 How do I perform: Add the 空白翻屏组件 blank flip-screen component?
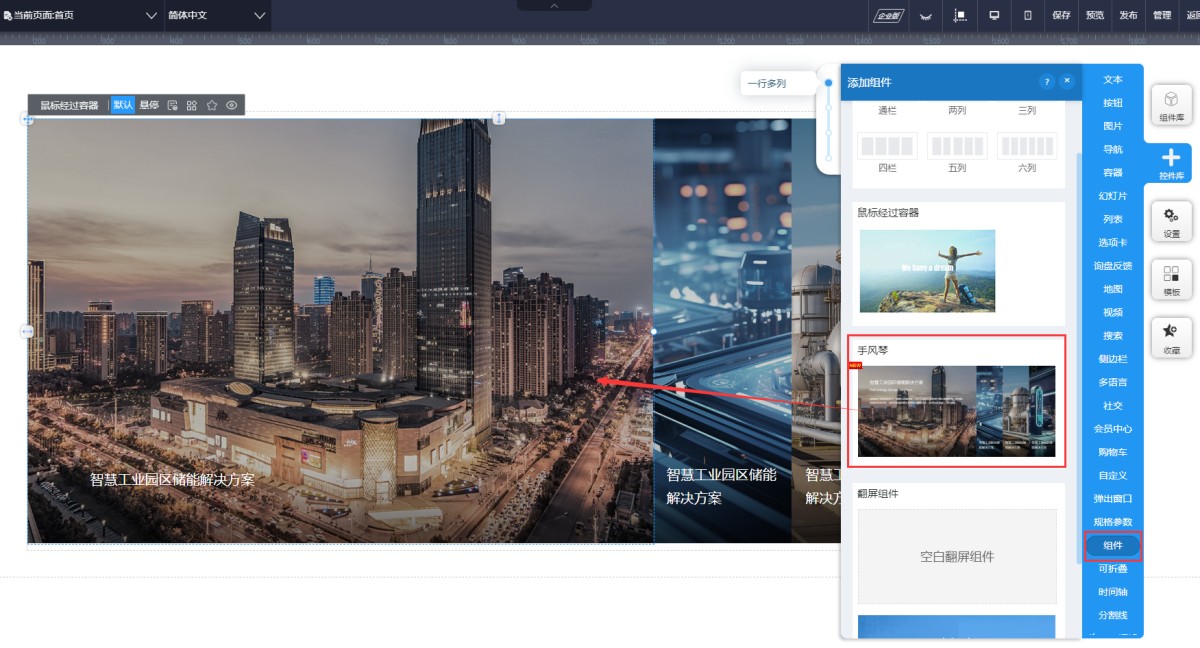coord(957,557)
